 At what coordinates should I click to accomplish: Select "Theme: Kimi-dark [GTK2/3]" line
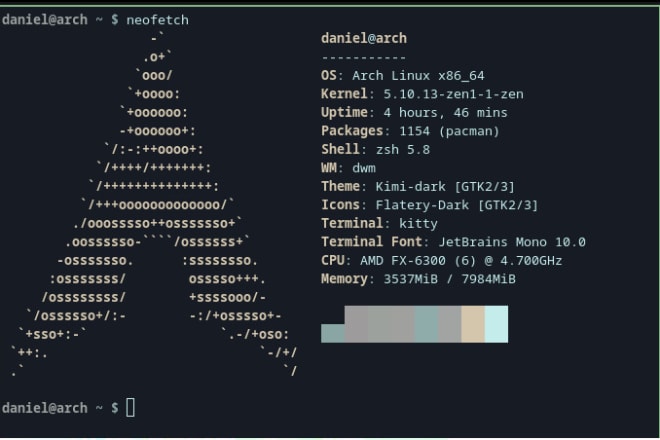418,187
